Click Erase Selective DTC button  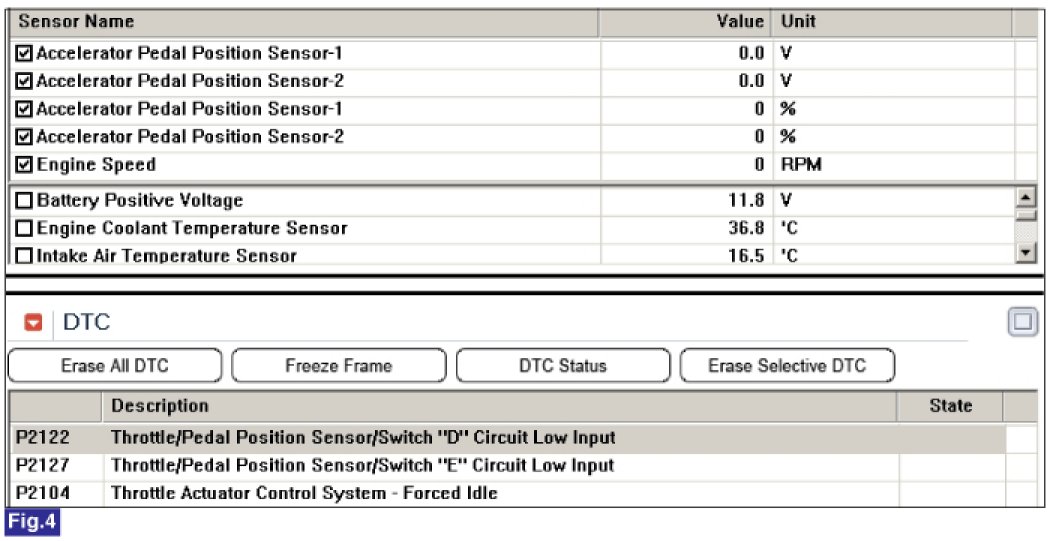click(788, 366)
